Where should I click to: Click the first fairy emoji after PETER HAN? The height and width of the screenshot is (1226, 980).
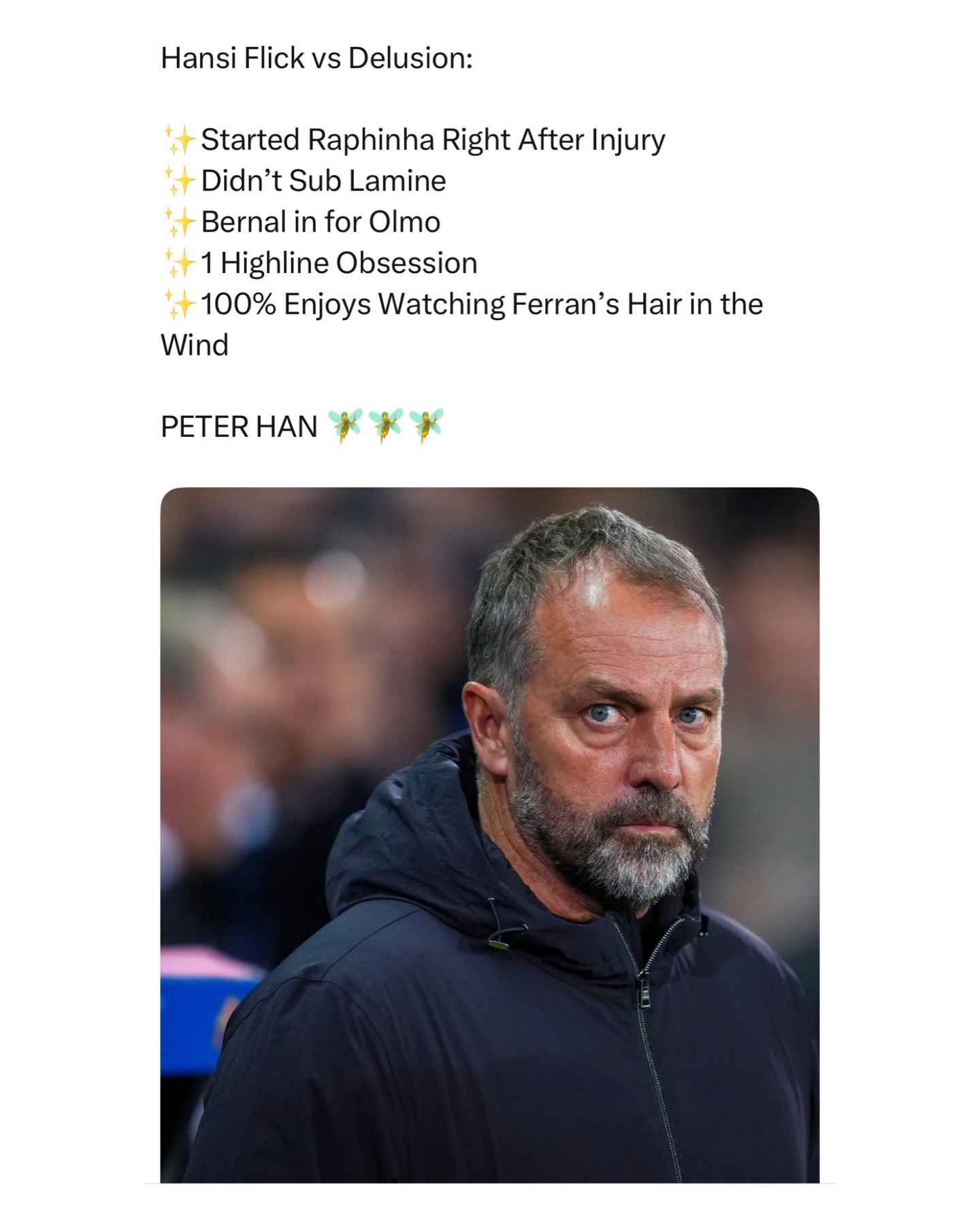tap(345, 426)
